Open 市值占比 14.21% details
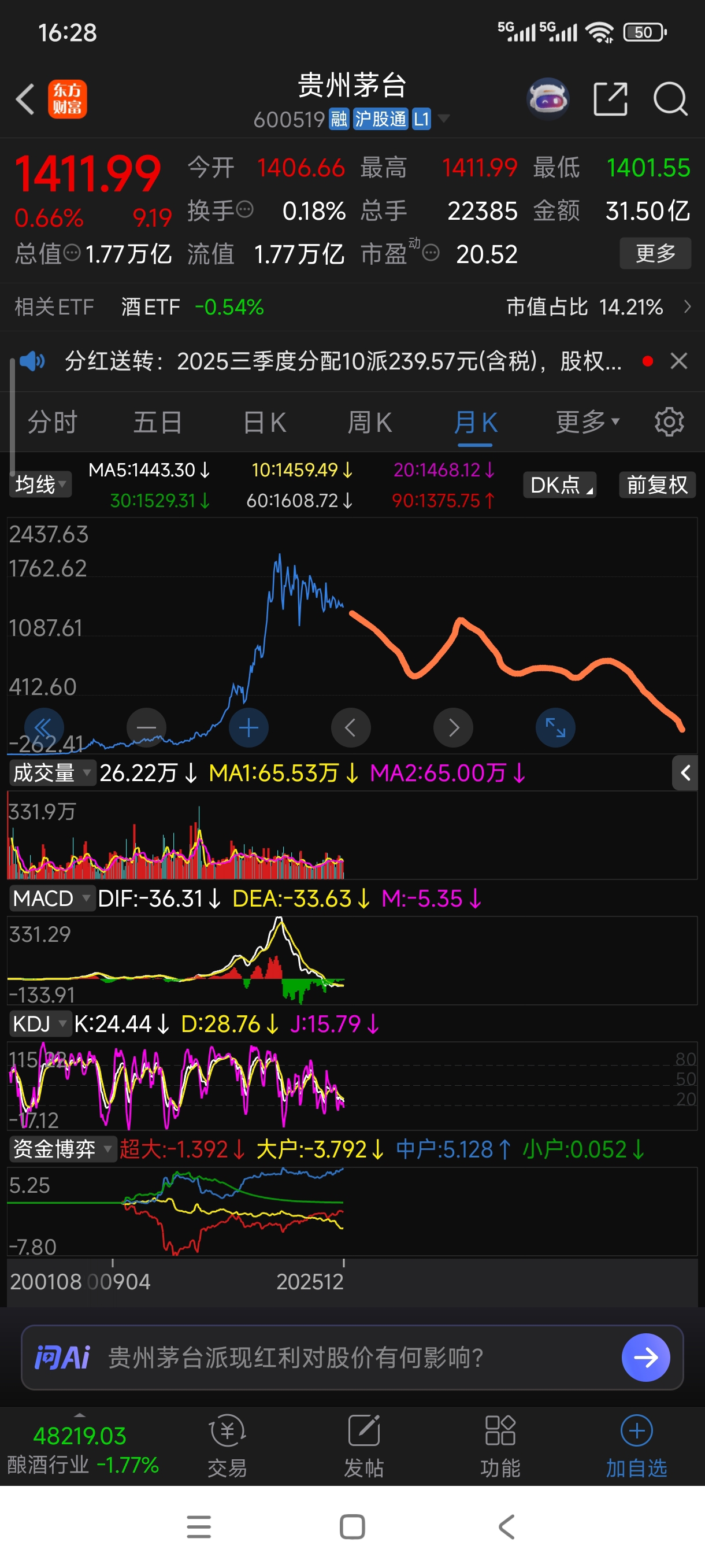Screen dimensions: 705x1568 click(599, 307)
